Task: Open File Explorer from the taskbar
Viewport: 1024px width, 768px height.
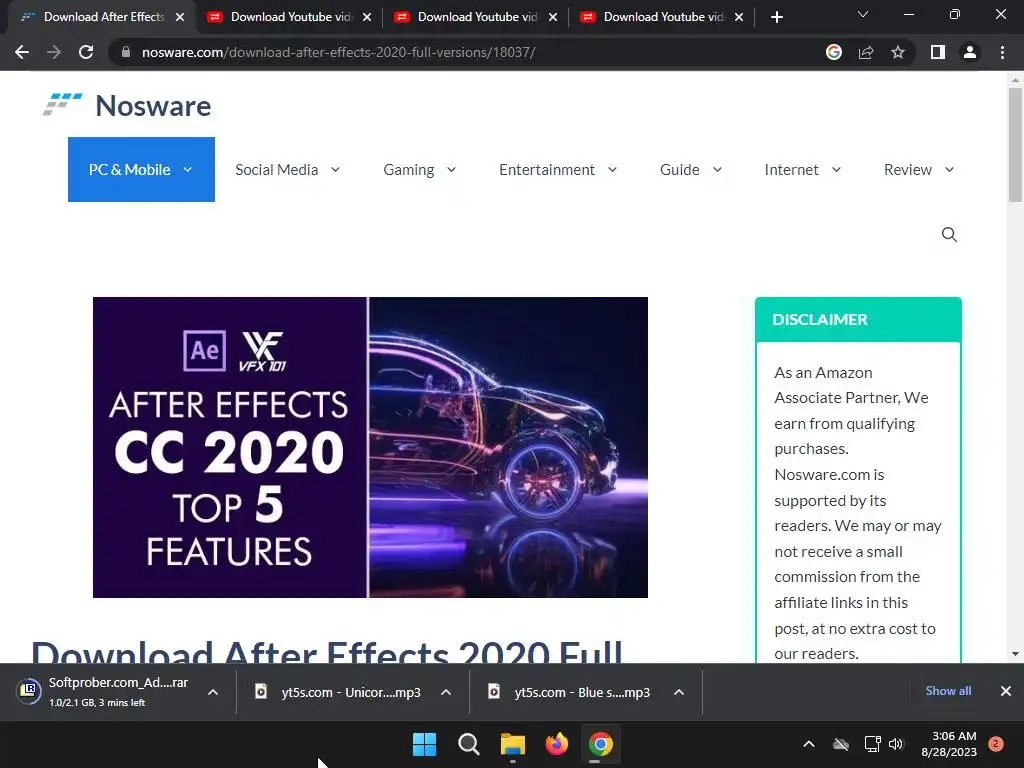Action: point(513,744)
